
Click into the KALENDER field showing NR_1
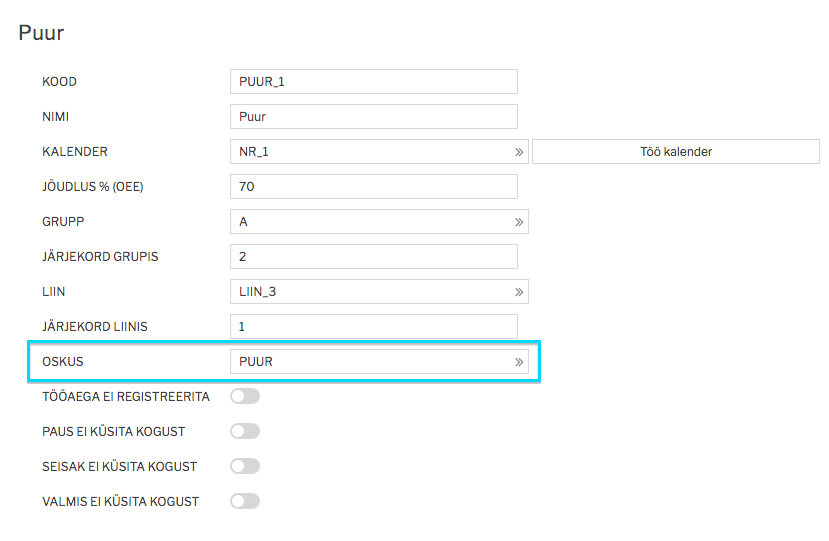point(370,152)
